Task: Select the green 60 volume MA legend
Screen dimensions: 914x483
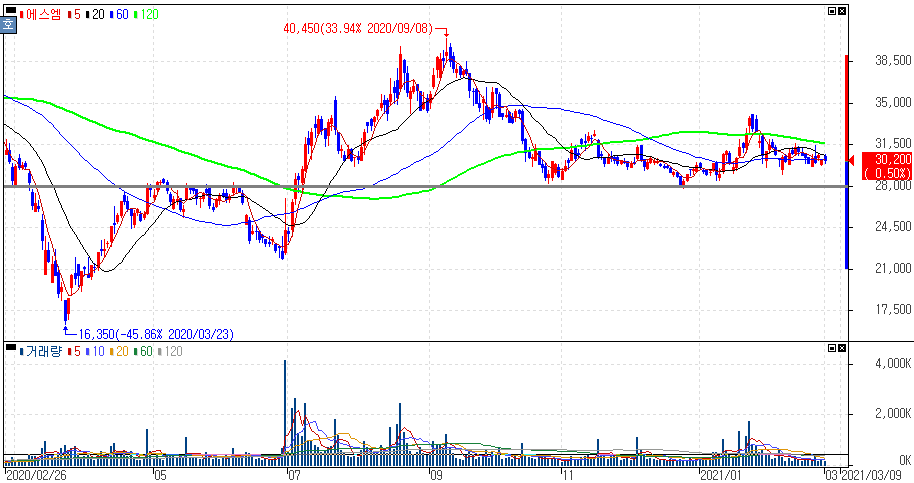Action: tap(143, 351)
